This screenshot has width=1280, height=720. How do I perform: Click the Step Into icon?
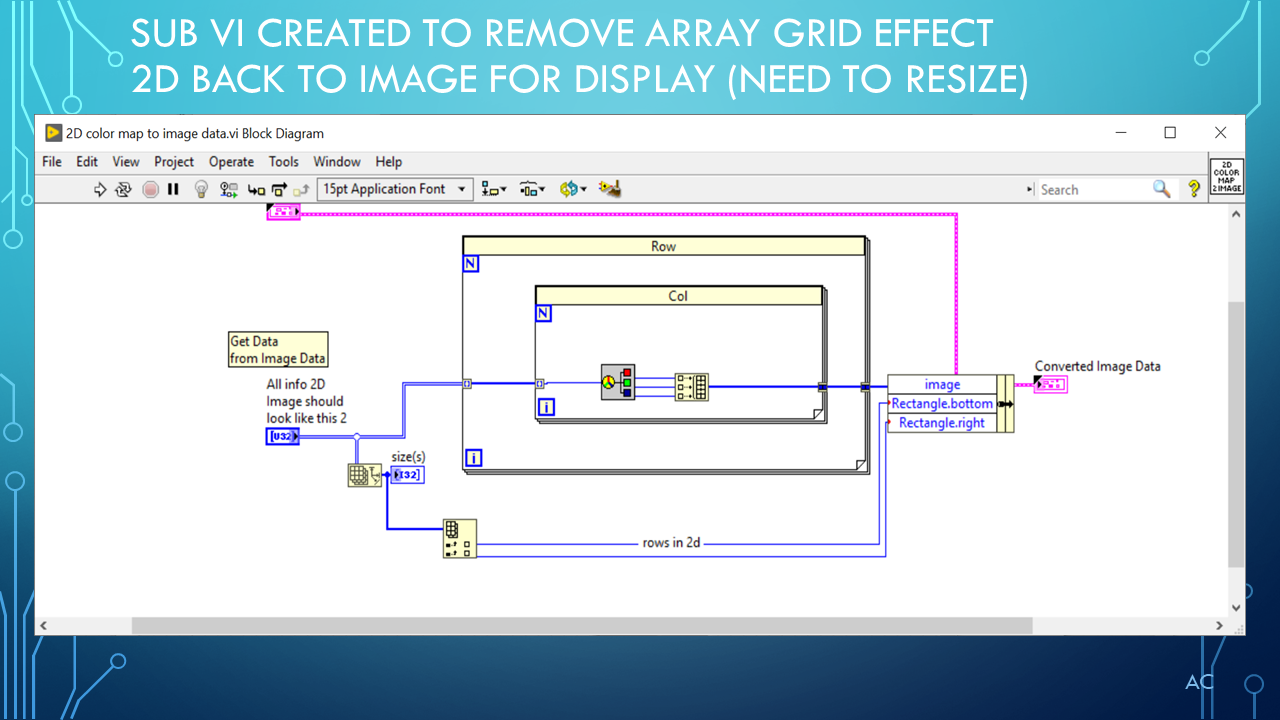pyautogui.click(x=257, y=189)
